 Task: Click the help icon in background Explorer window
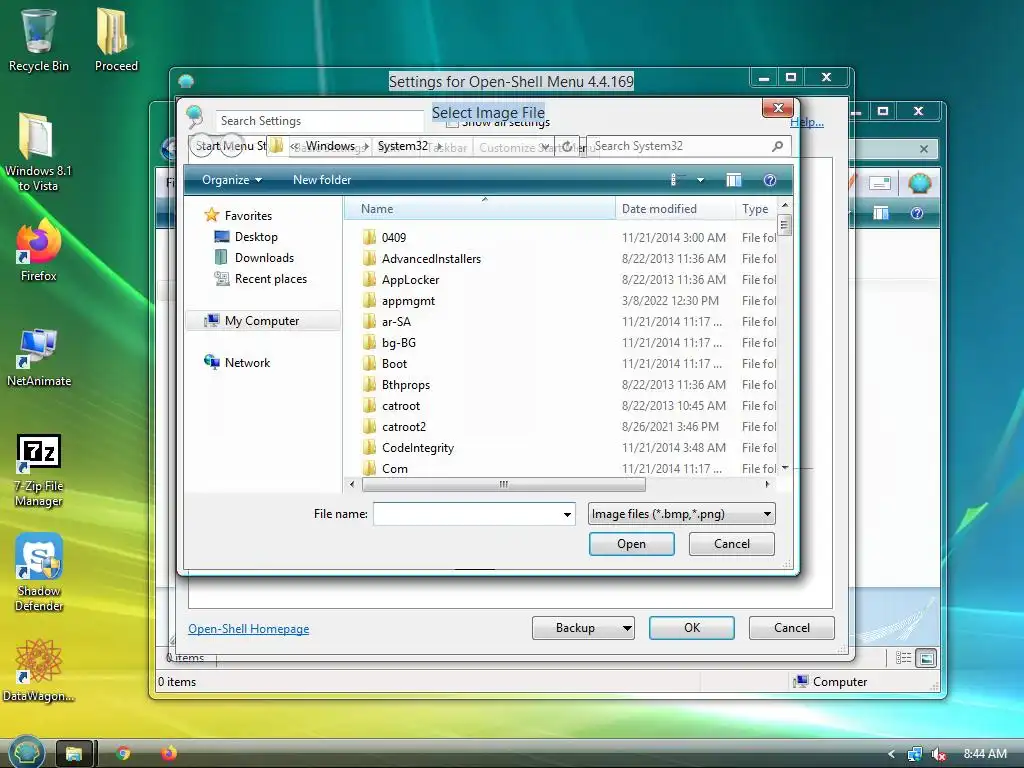pos(917,214)
